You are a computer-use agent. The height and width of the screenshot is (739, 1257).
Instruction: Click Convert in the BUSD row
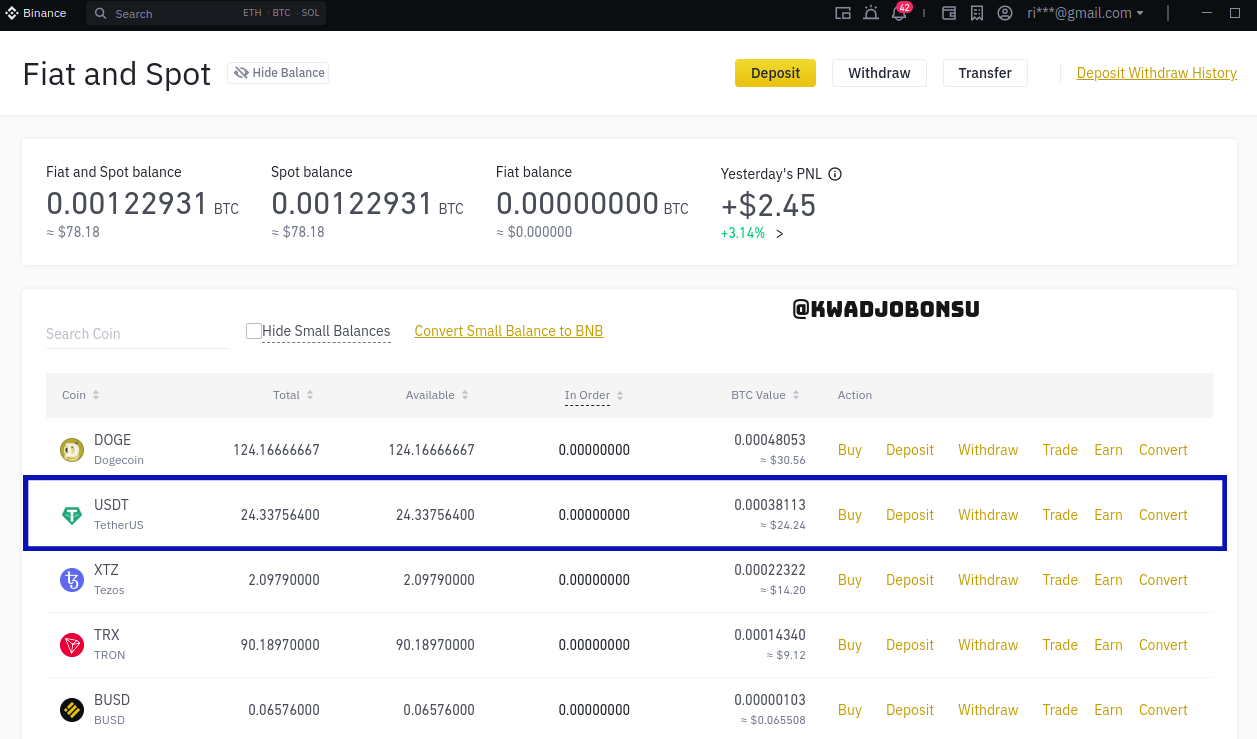click(x=1163, y=710)
